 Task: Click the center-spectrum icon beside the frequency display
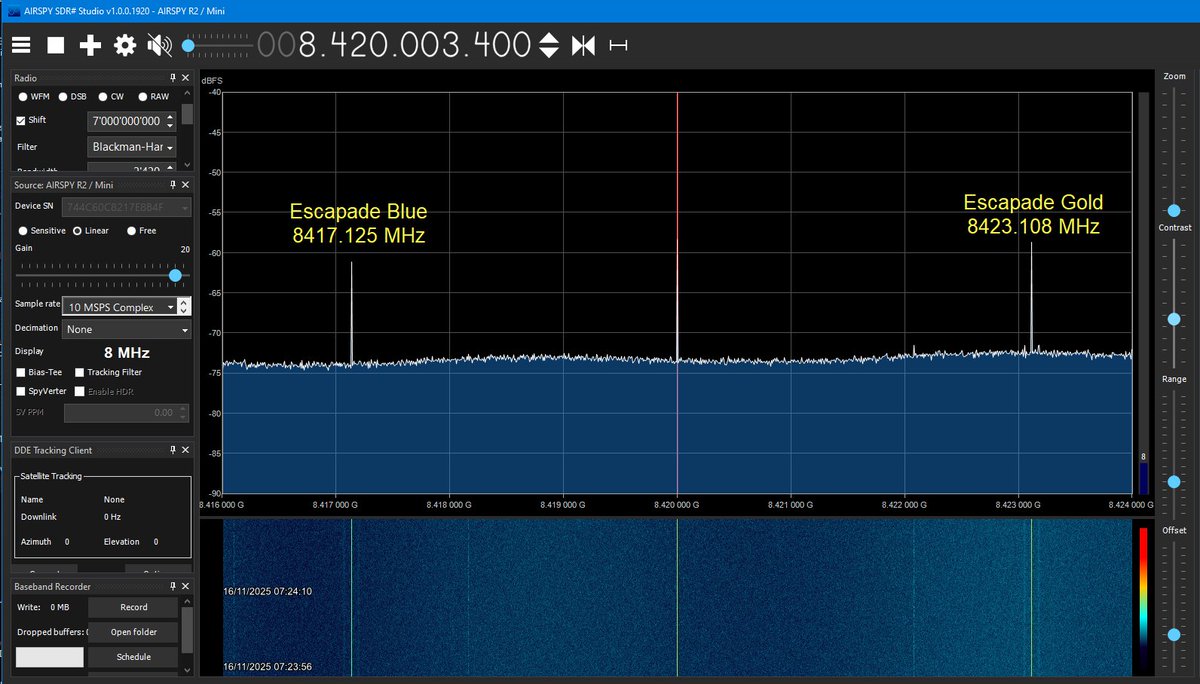coord(583,44)
